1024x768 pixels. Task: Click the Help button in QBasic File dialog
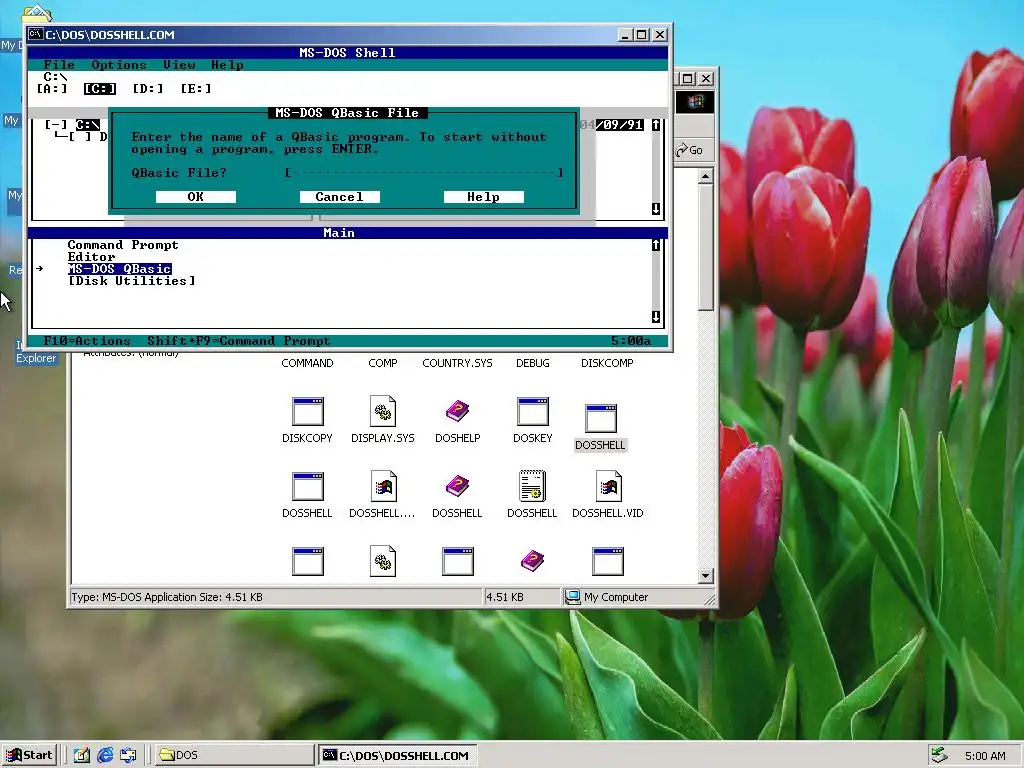tap(484, 197)
